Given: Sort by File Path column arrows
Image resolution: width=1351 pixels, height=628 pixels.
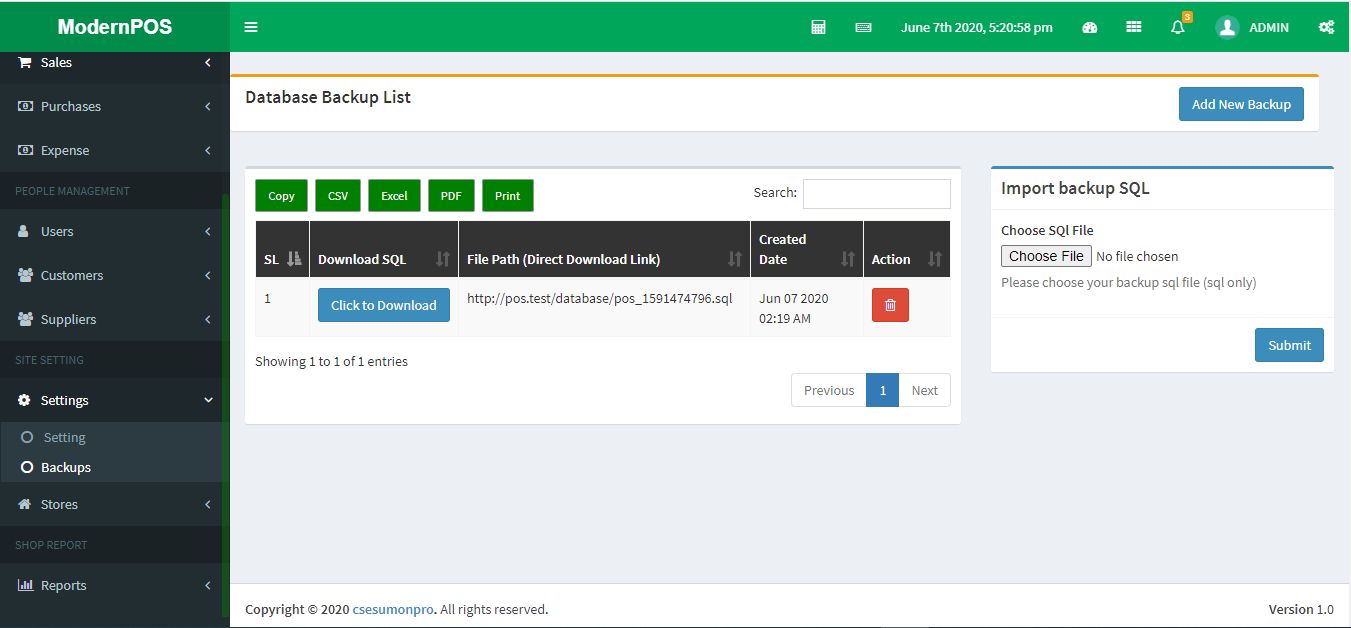Looking at the screenshot, I should click(x=735, y=259).
